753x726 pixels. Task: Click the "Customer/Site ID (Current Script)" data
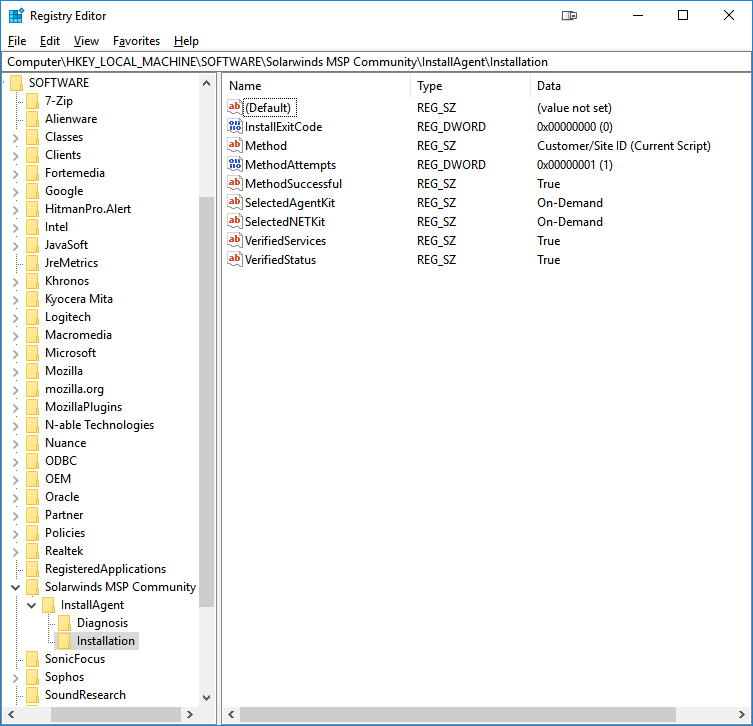[623, 145]
